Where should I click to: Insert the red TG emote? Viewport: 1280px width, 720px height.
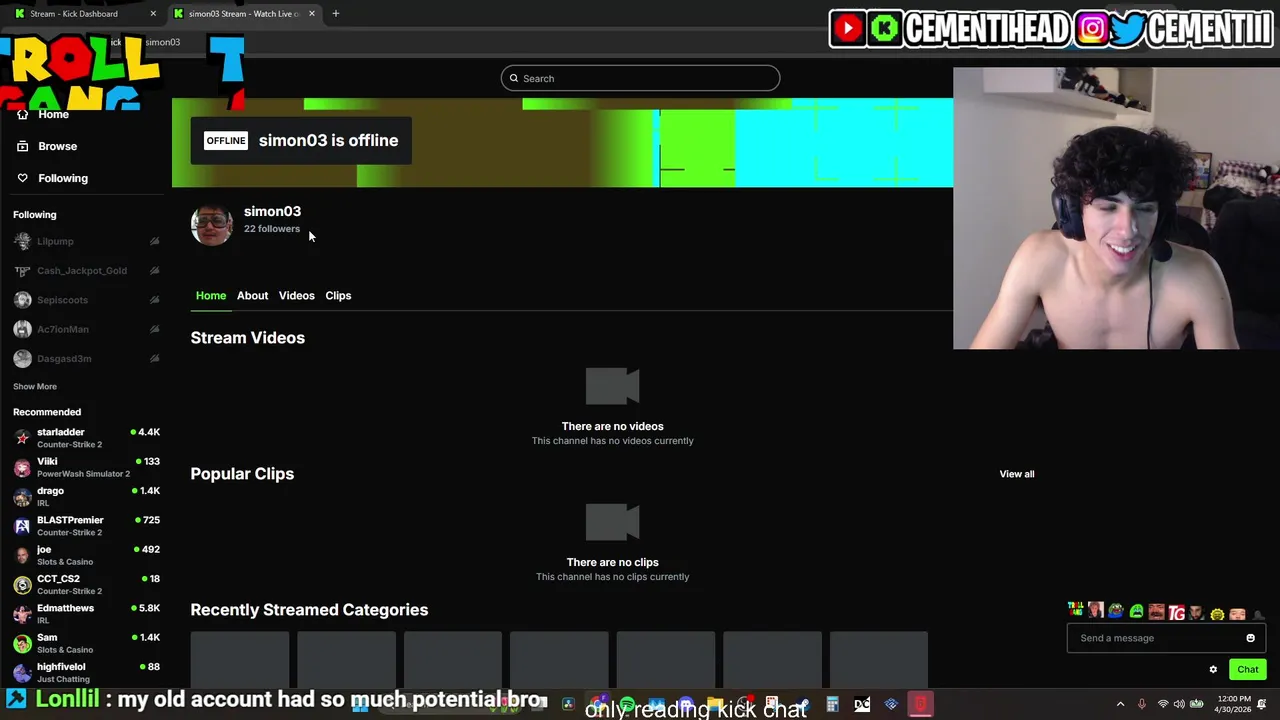pyautogui.click(x=1177, y=612)
